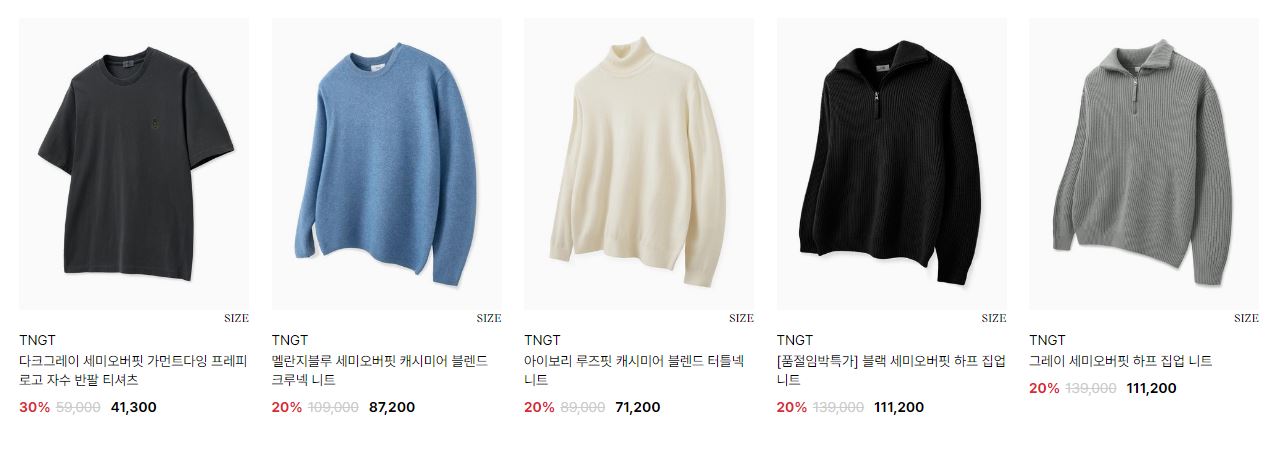The height and width of the screenshot is (452, 1268).
Task: Open product title 아이보리 루즈핏 캐시미어 블렌드 터틀넥 니트
Action: coord(634,371)
